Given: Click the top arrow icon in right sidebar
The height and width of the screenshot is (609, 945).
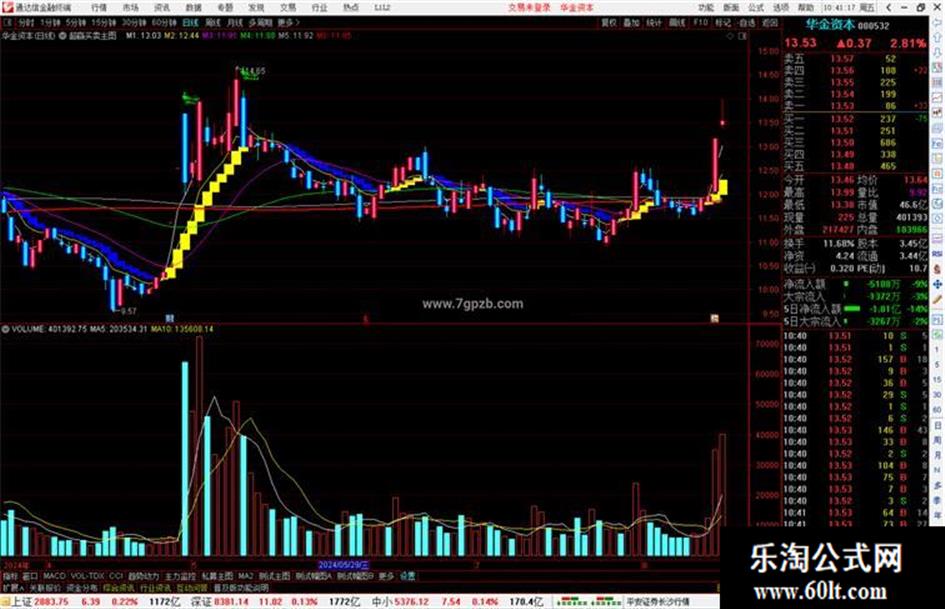Looking at the screenshot, I should tap(937, 22).
